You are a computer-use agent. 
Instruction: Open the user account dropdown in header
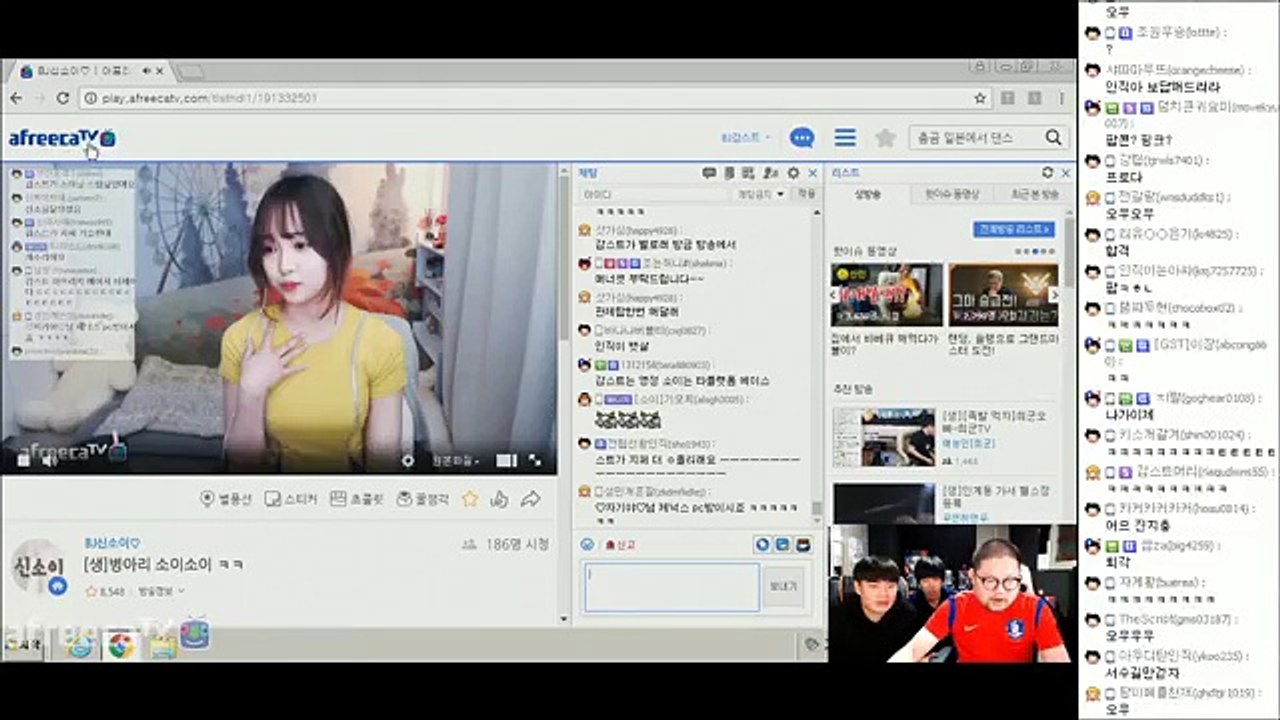click(746, 138)
